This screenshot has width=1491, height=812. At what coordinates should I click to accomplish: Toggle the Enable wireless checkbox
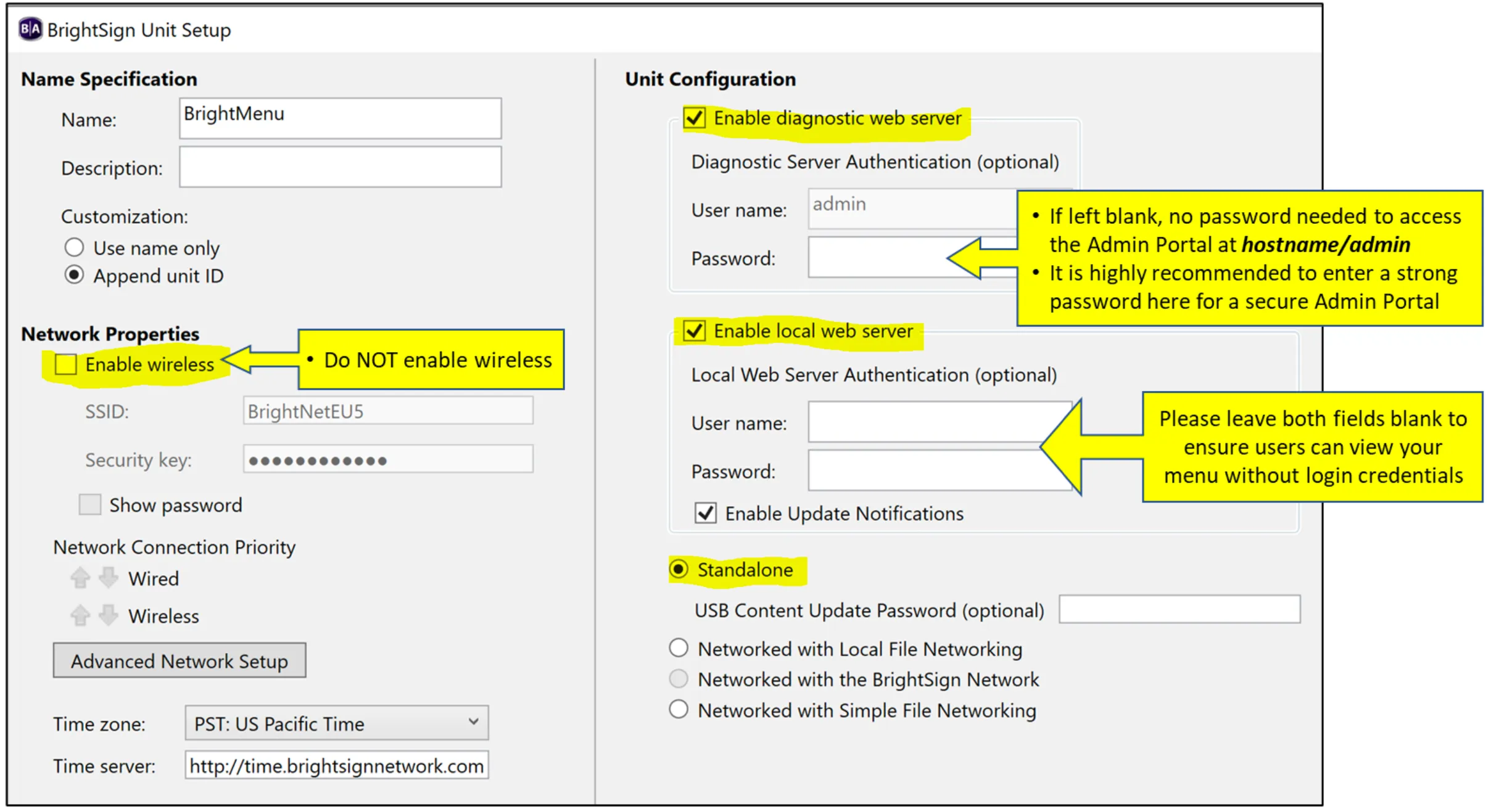tap(65, 364)
